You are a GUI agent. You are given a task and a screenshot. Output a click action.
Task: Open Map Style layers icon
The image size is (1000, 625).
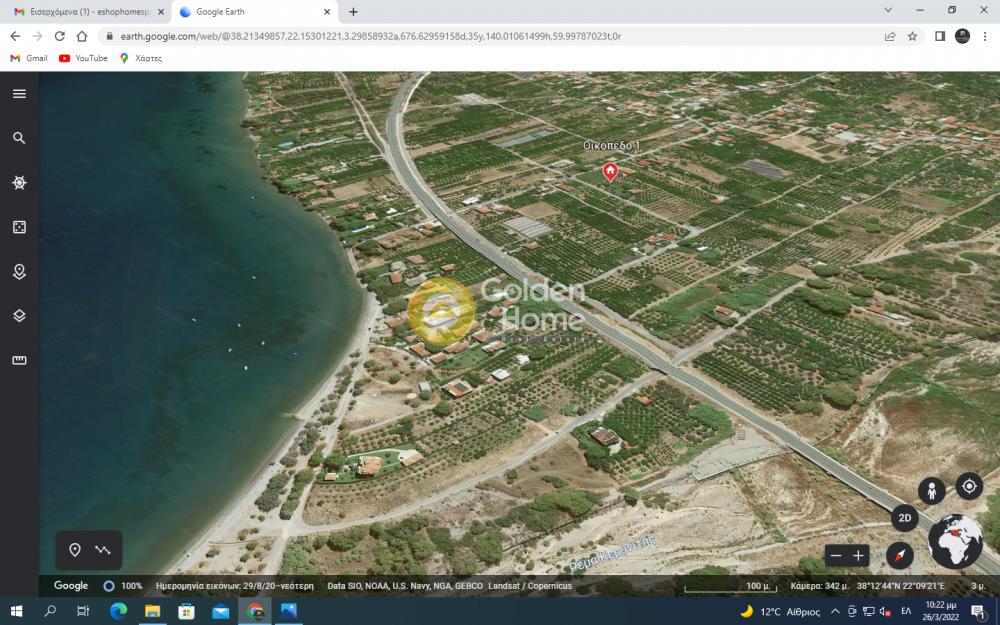[19, 316]
